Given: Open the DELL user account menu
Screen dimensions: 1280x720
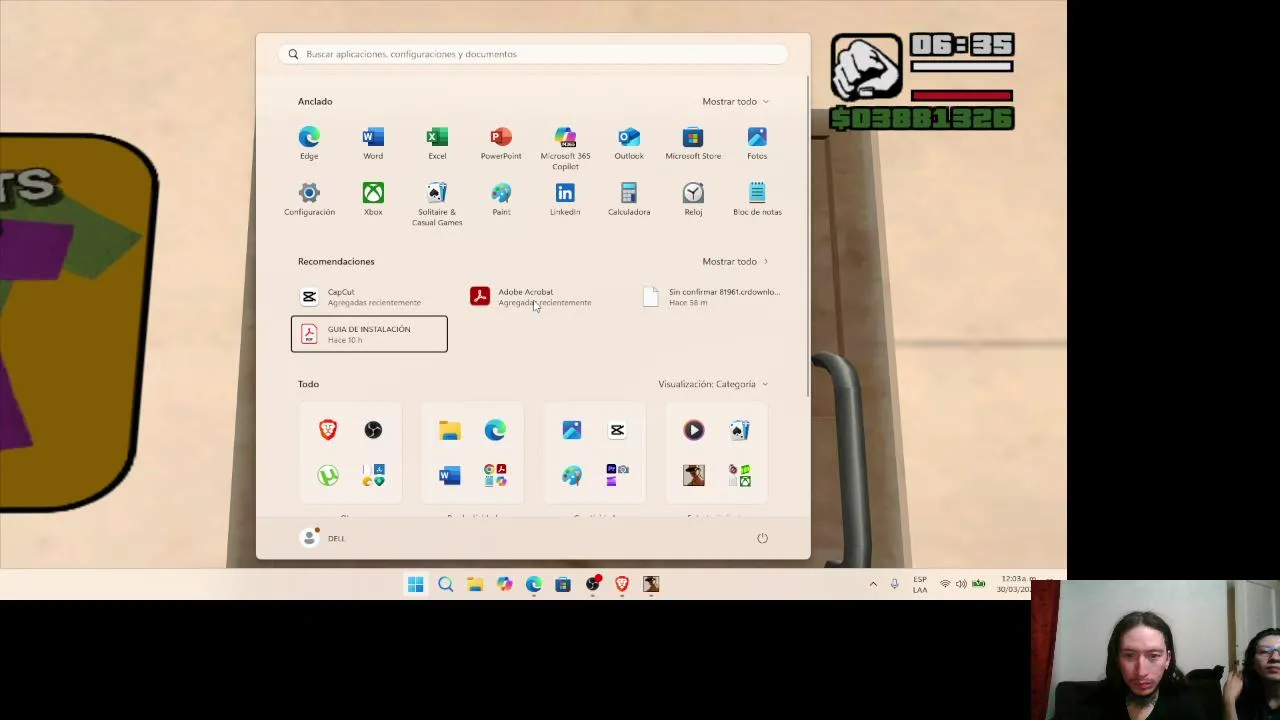Looking at the screenshot, I should coord(323,538).
